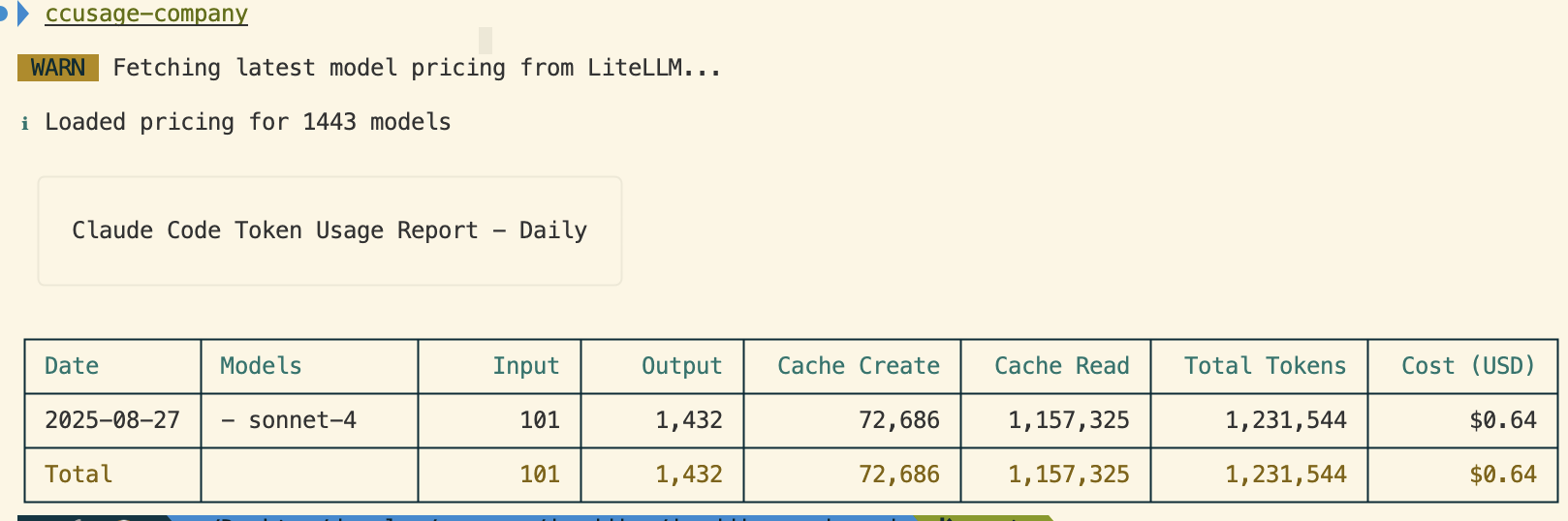Click 1,231,544 in the 2025-08-27 row
The width and height of the screenshot is (1568, 521).
tap(1286, 420)
